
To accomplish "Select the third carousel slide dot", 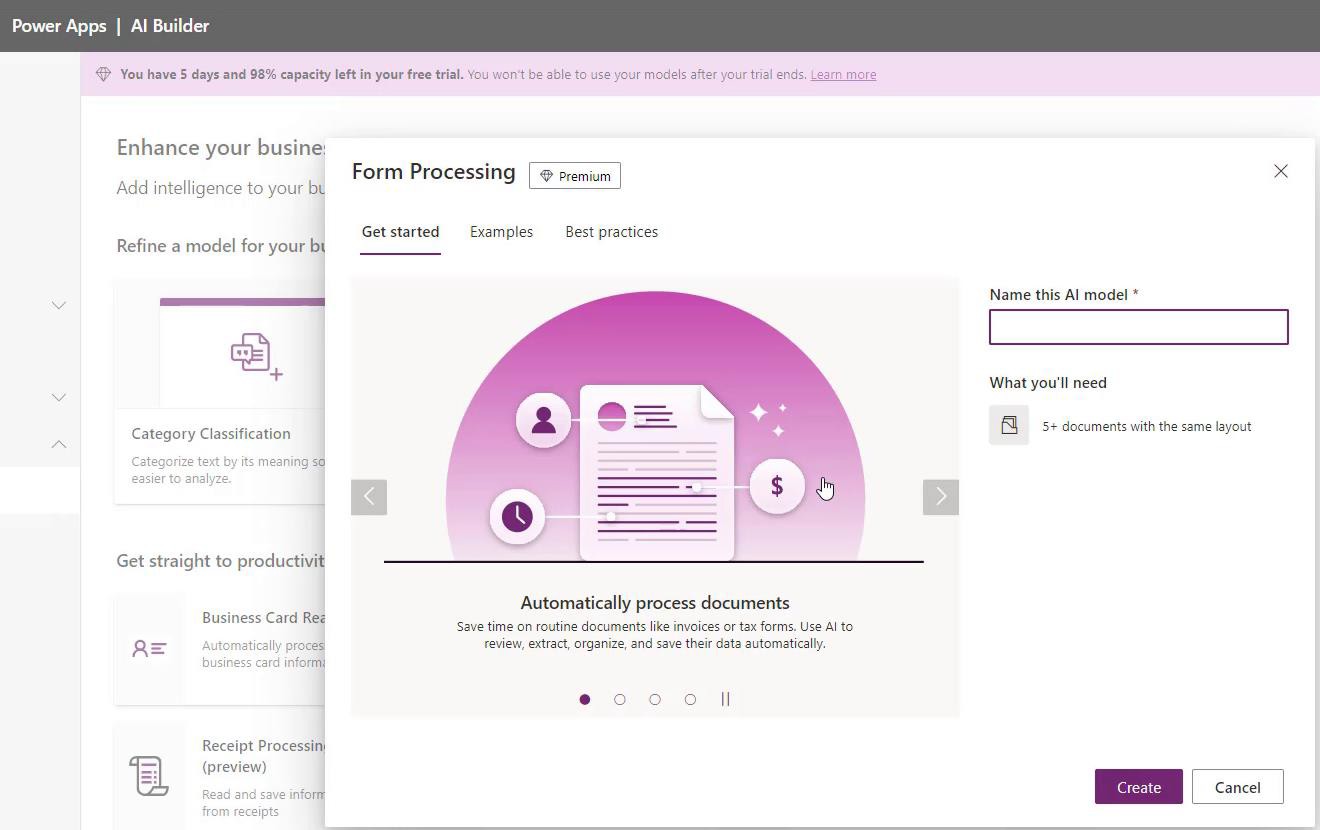I will 655,699.
